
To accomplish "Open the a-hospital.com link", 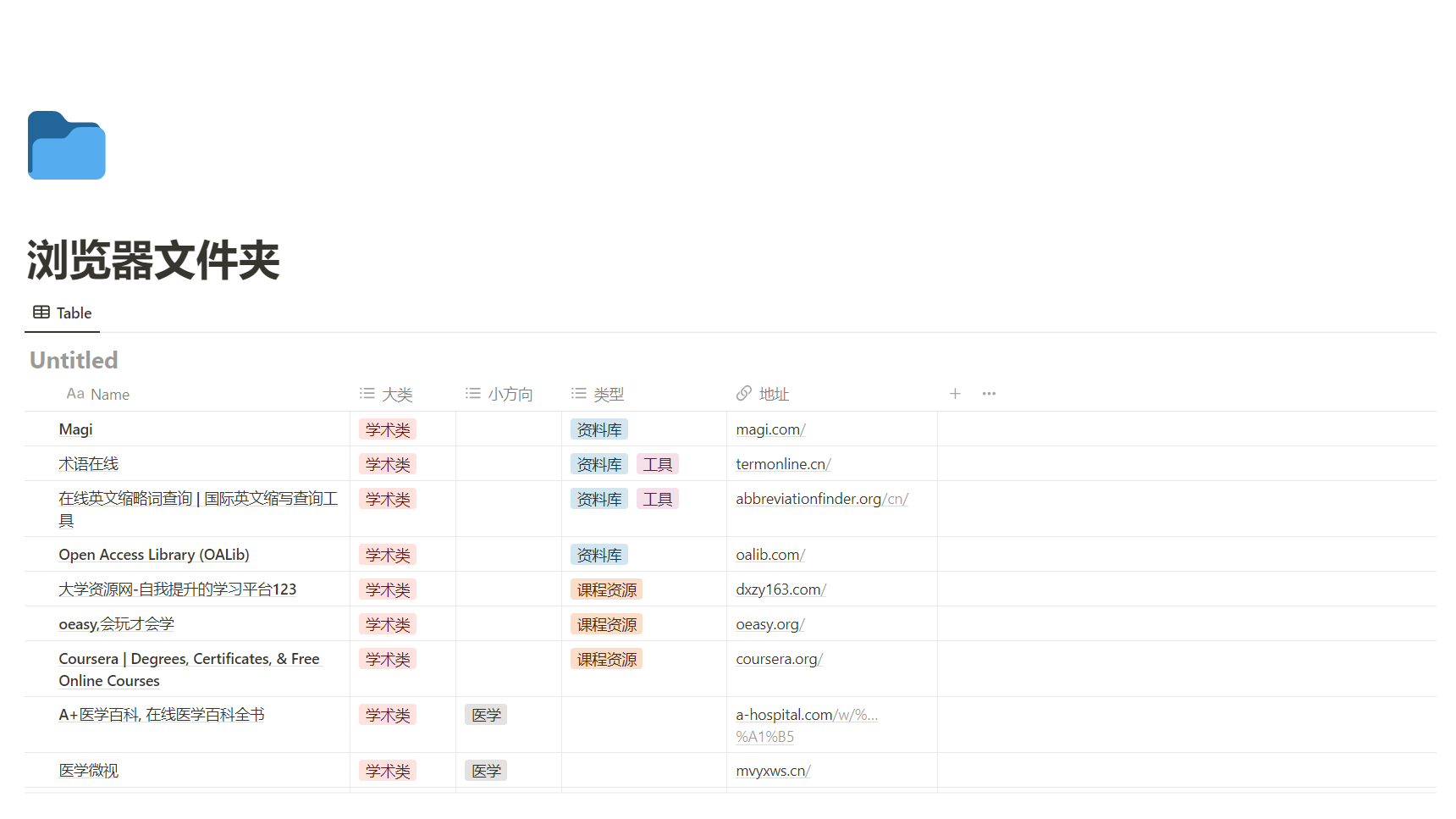I will 807,725.
